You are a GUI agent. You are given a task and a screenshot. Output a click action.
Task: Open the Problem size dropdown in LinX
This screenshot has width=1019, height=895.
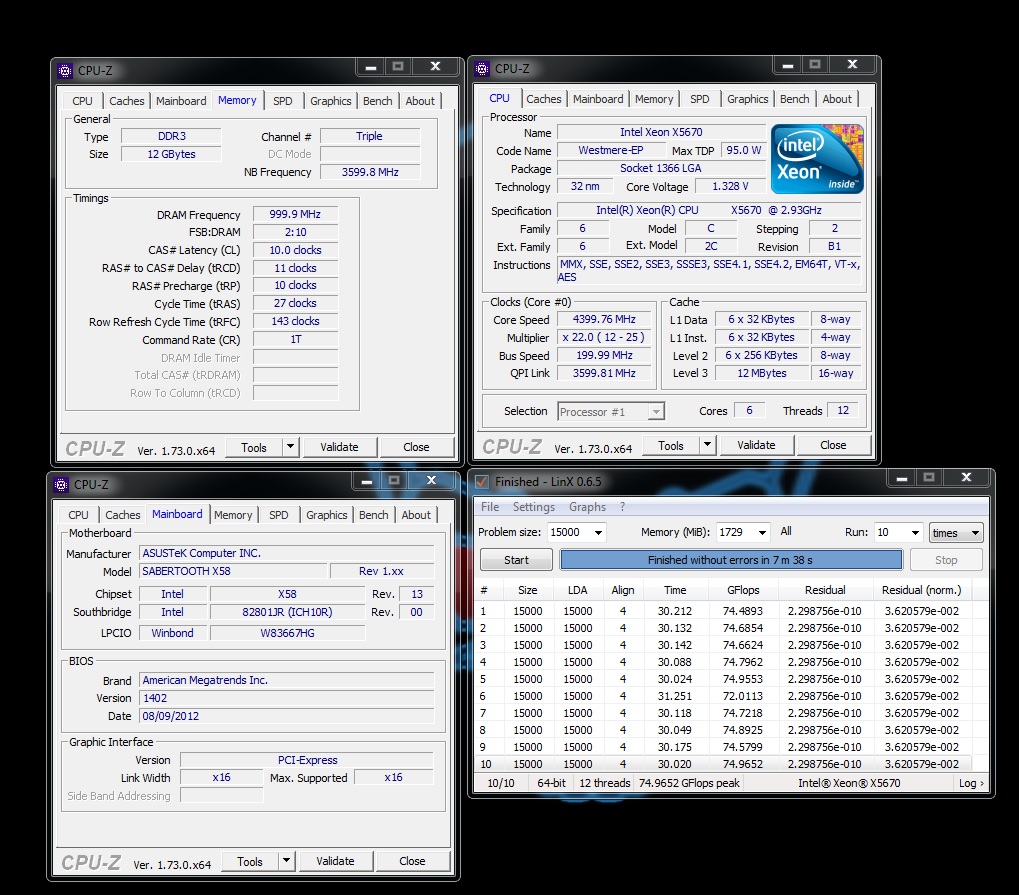pos(599,532)
